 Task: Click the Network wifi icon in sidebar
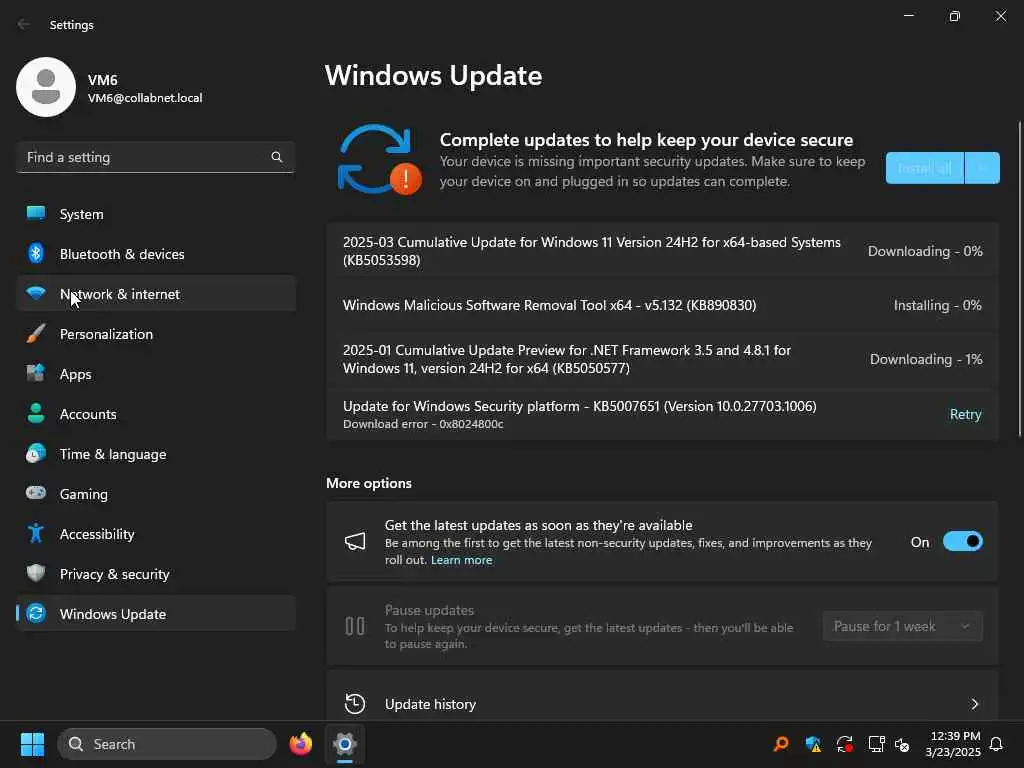coord(36,293)
